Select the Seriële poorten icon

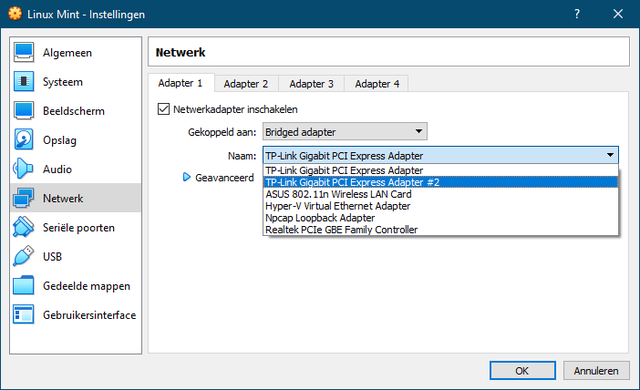[24, 227]
